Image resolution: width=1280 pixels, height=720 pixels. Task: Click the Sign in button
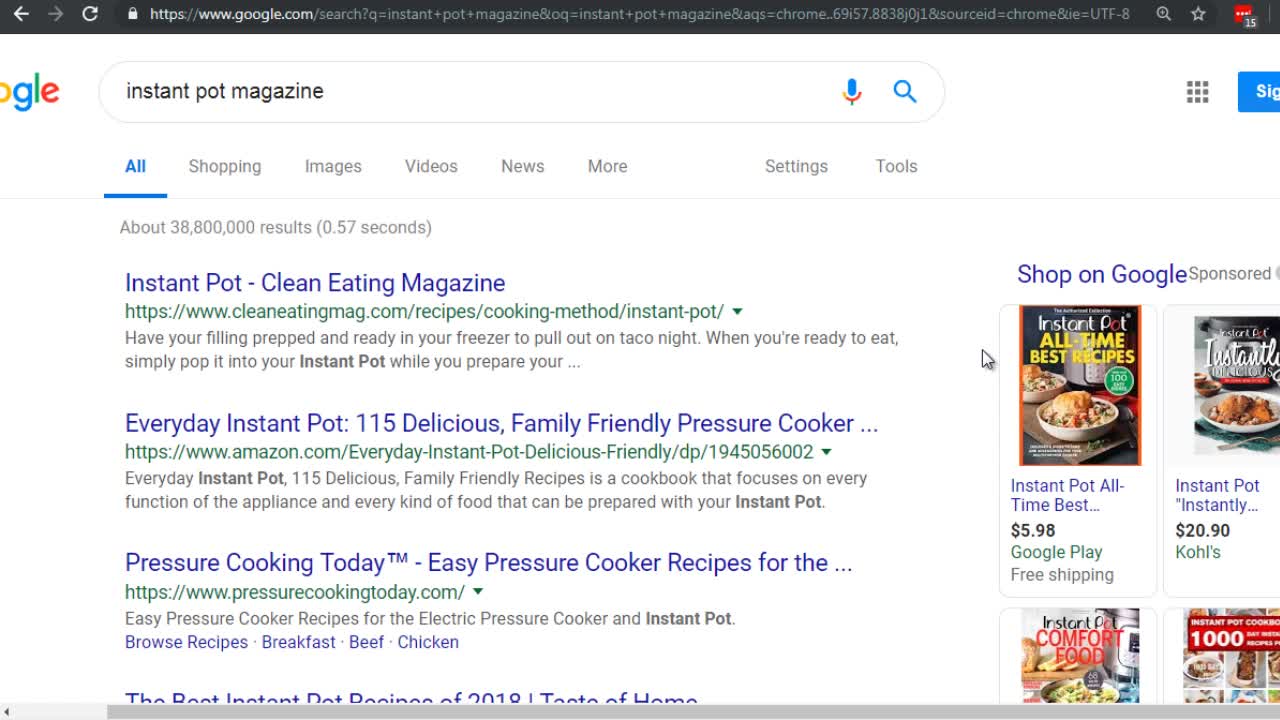point(1260,91)
